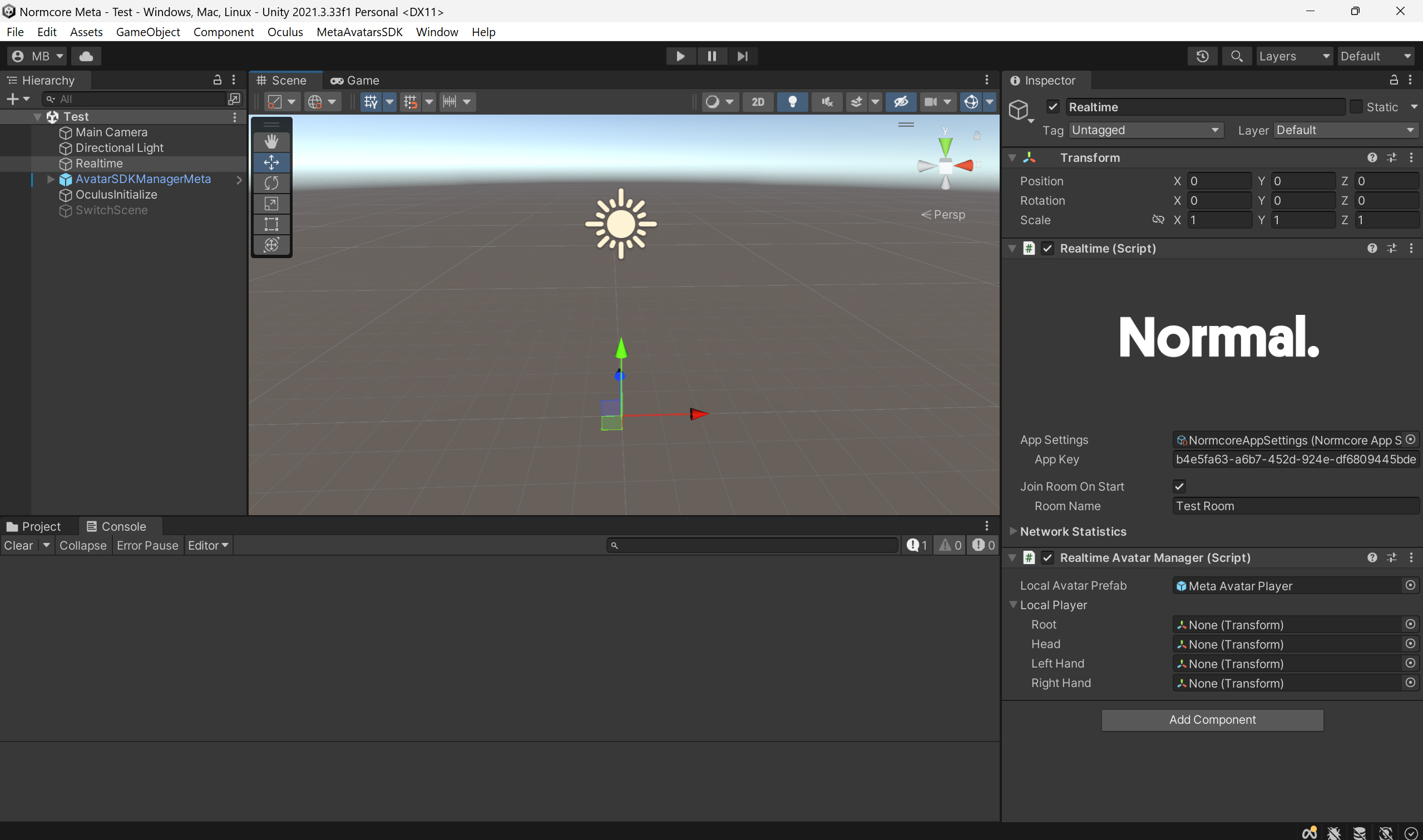Open the Tag dropdown

coord(1145,130)
